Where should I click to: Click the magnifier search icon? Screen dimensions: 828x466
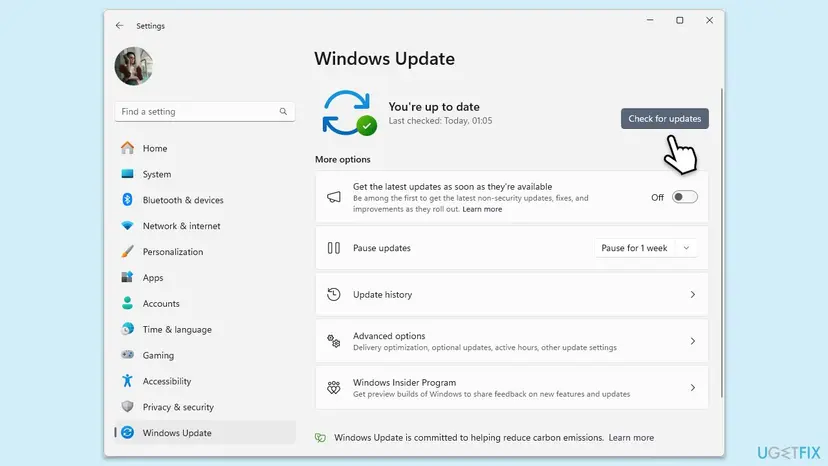[x=283, y=111]
